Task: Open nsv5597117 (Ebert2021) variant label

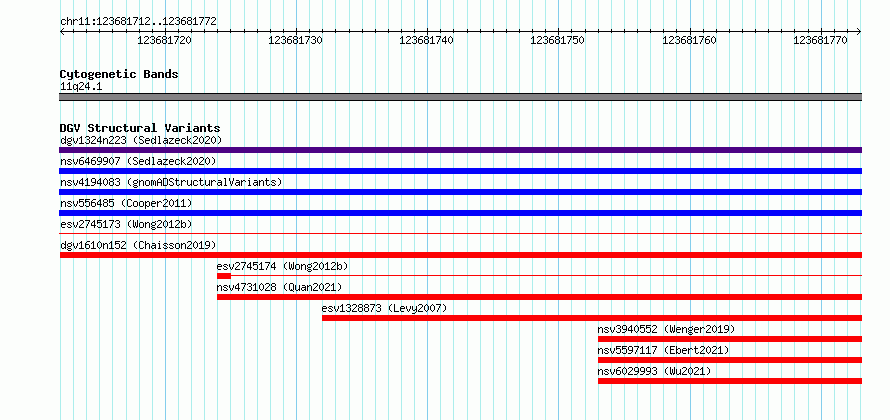Action: coord(663,350)
